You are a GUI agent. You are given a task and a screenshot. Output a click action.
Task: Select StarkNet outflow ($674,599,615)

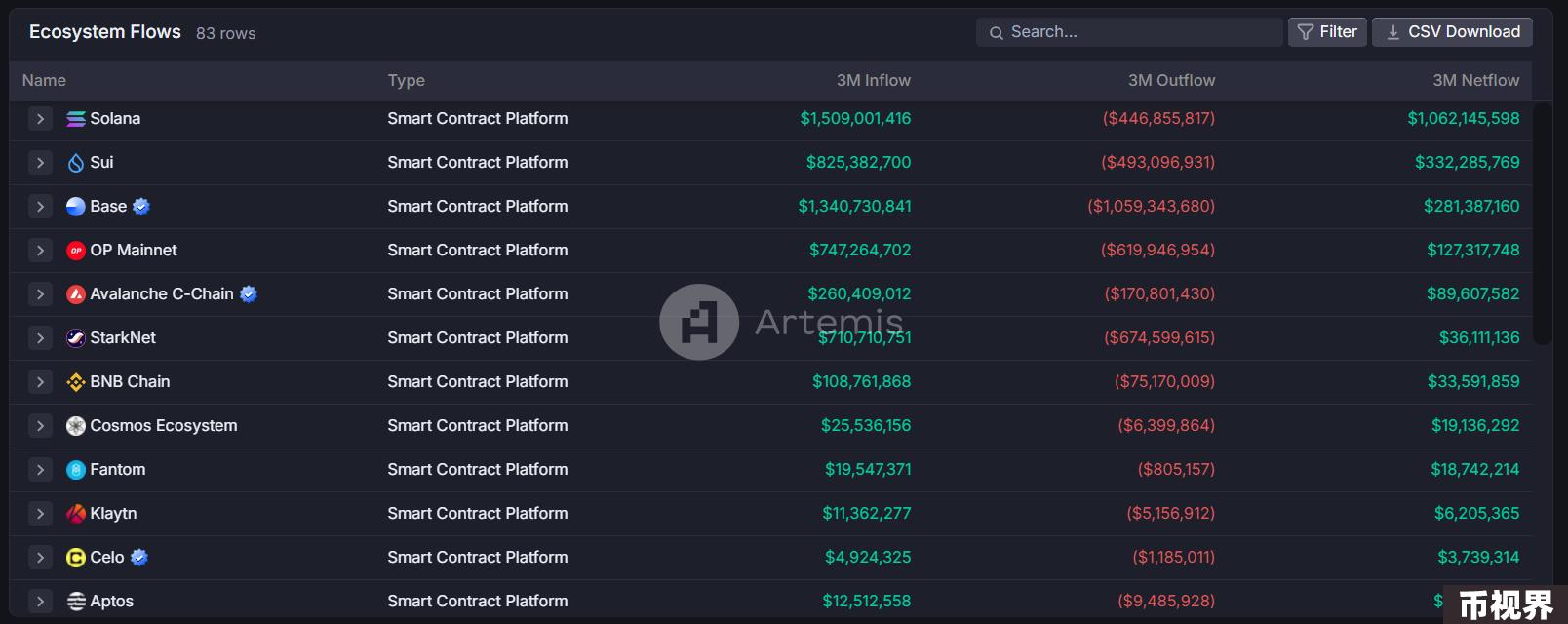(x=1159, y=338)
